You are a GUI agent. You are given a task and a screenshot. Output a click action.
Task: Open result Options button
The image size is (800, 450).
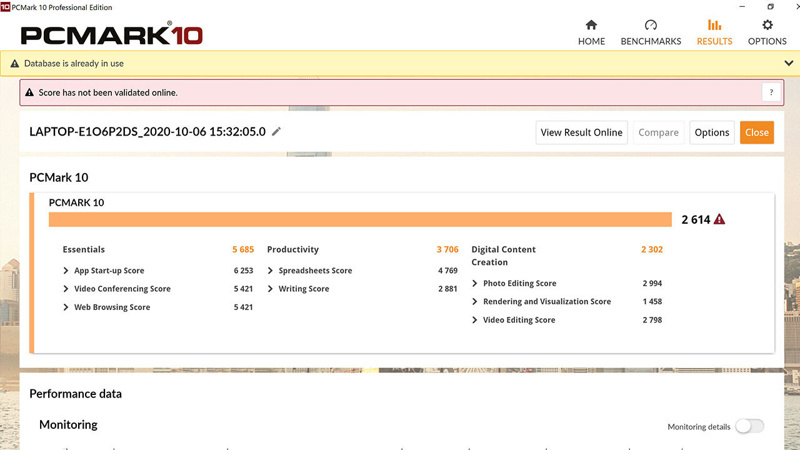point(712,133)
